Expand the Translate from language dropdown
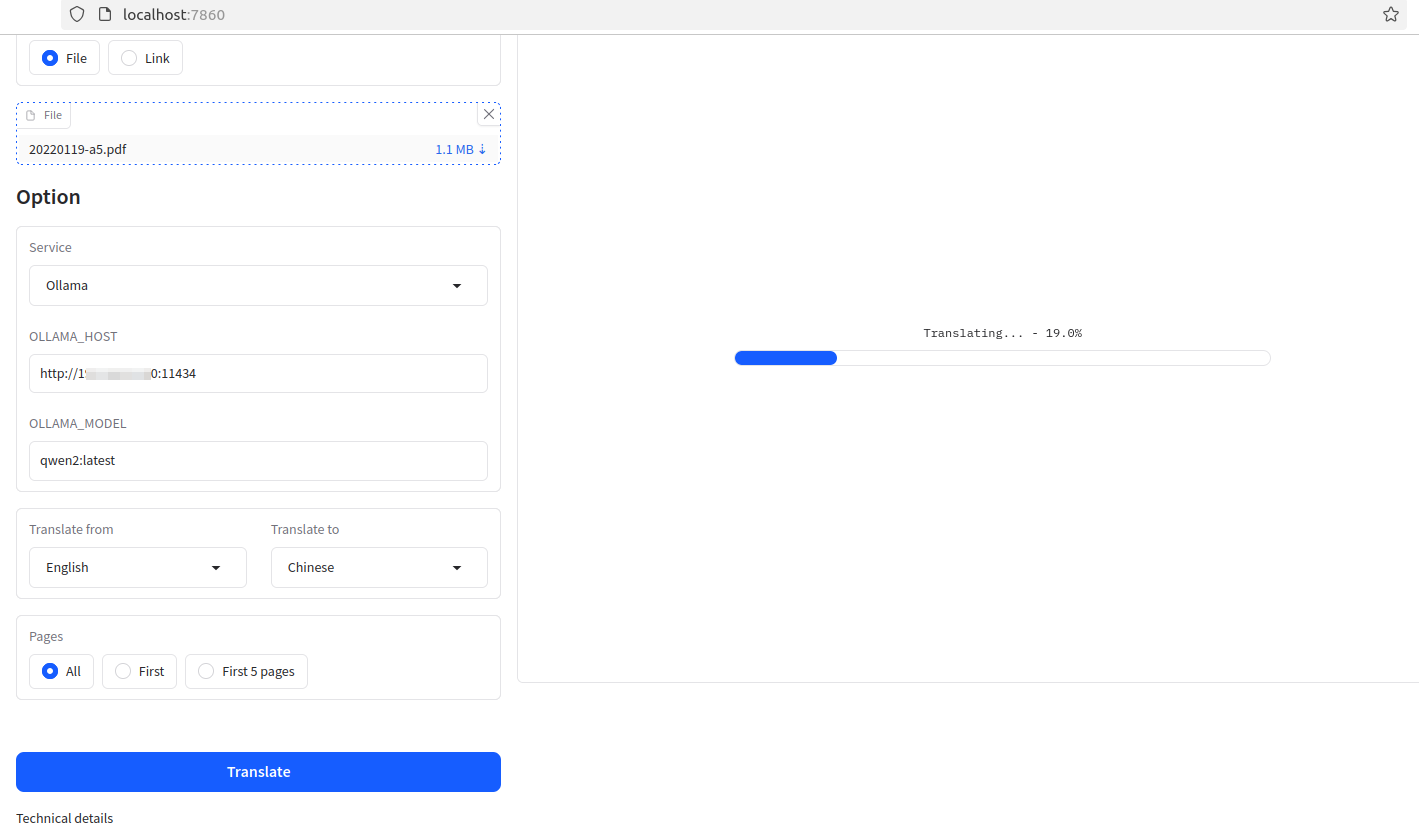1419x833 pixels. tap(137, 567)
